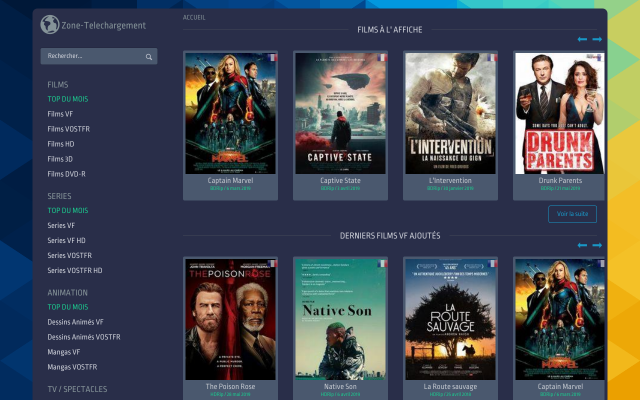Open Films HD category
Viewport: 640px width, 400px height.
click(61, 144)
